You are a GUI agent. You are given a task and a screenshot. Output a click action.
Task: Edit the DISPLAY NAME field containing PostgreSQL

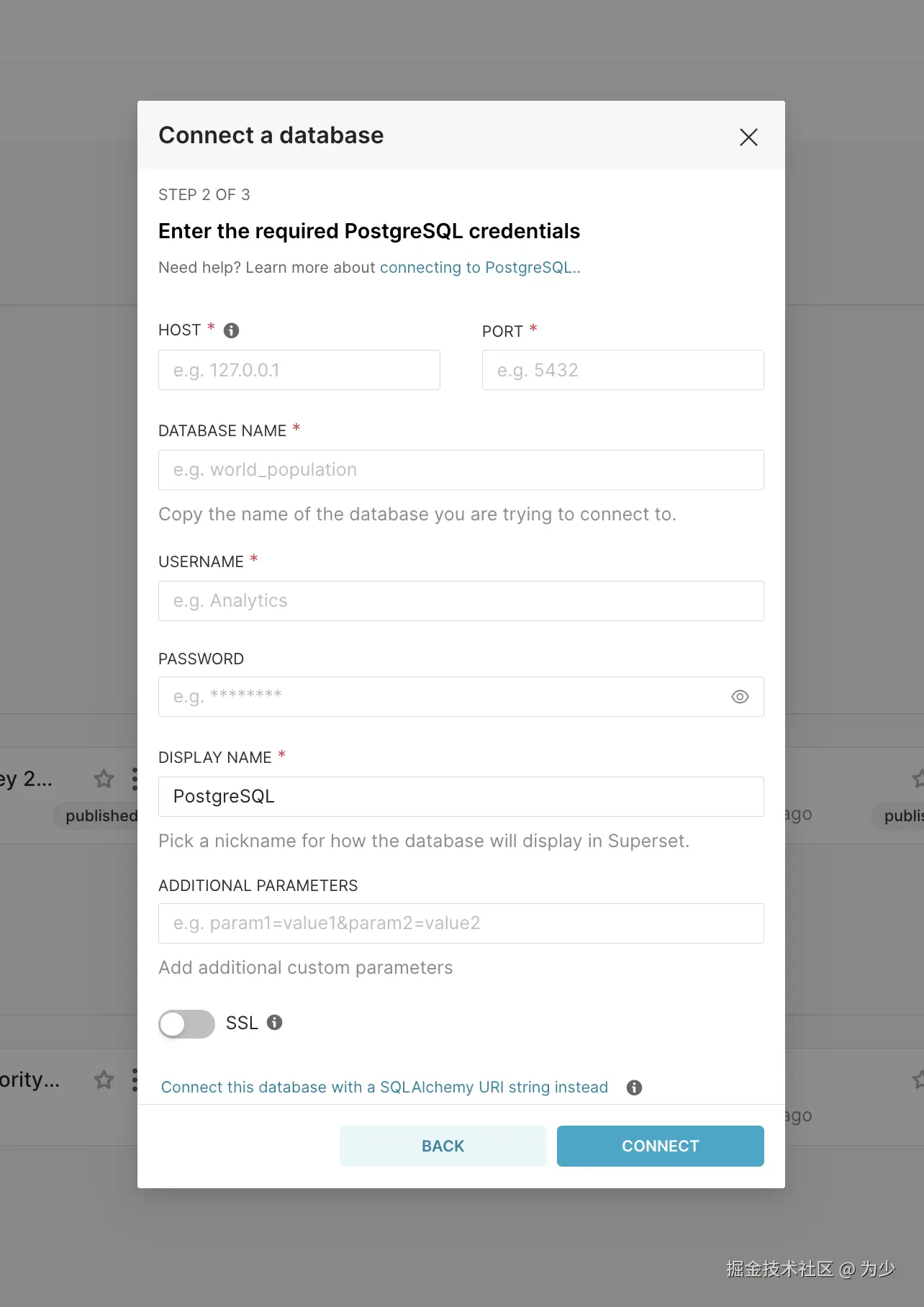[x=461, y=797]
